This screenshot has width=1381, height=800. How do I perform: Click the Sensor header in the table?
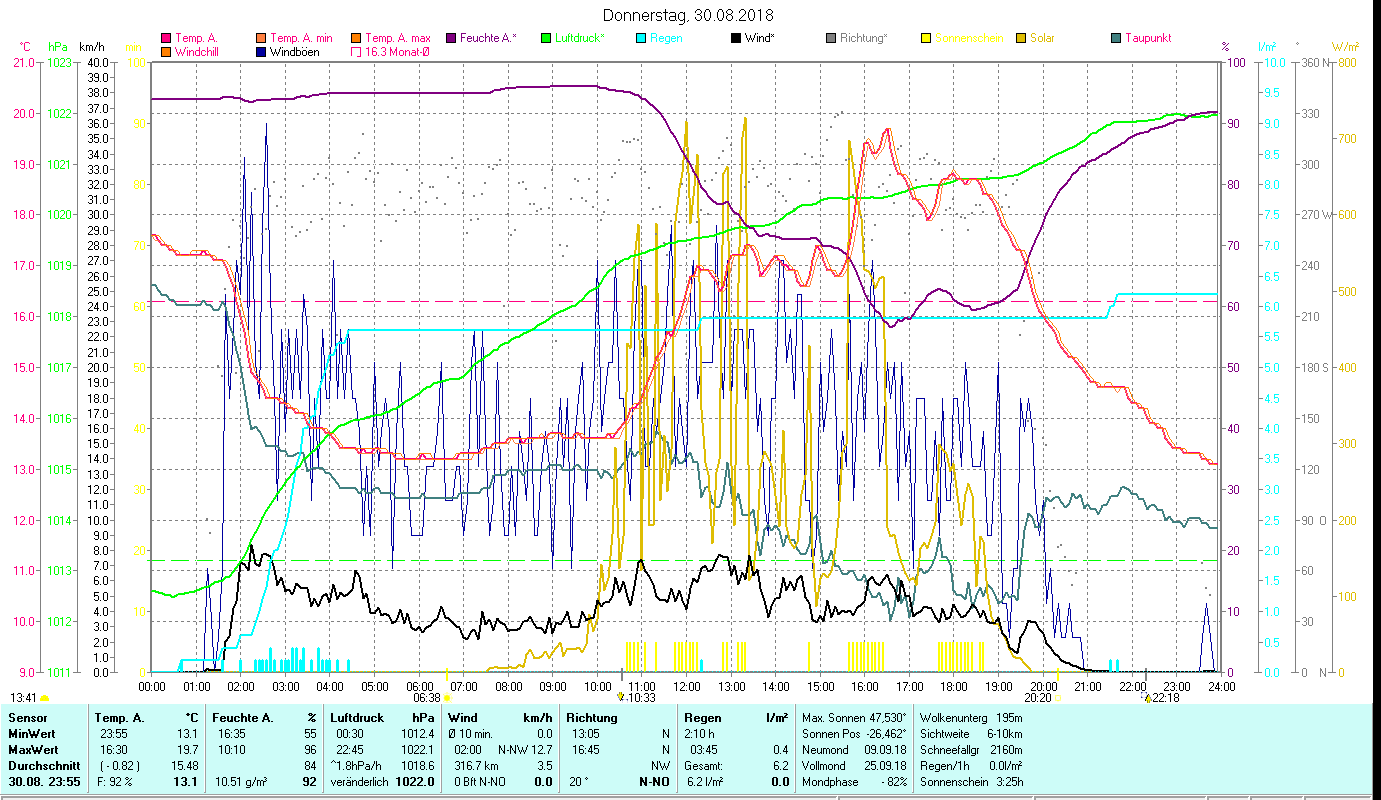coord(27,718)
